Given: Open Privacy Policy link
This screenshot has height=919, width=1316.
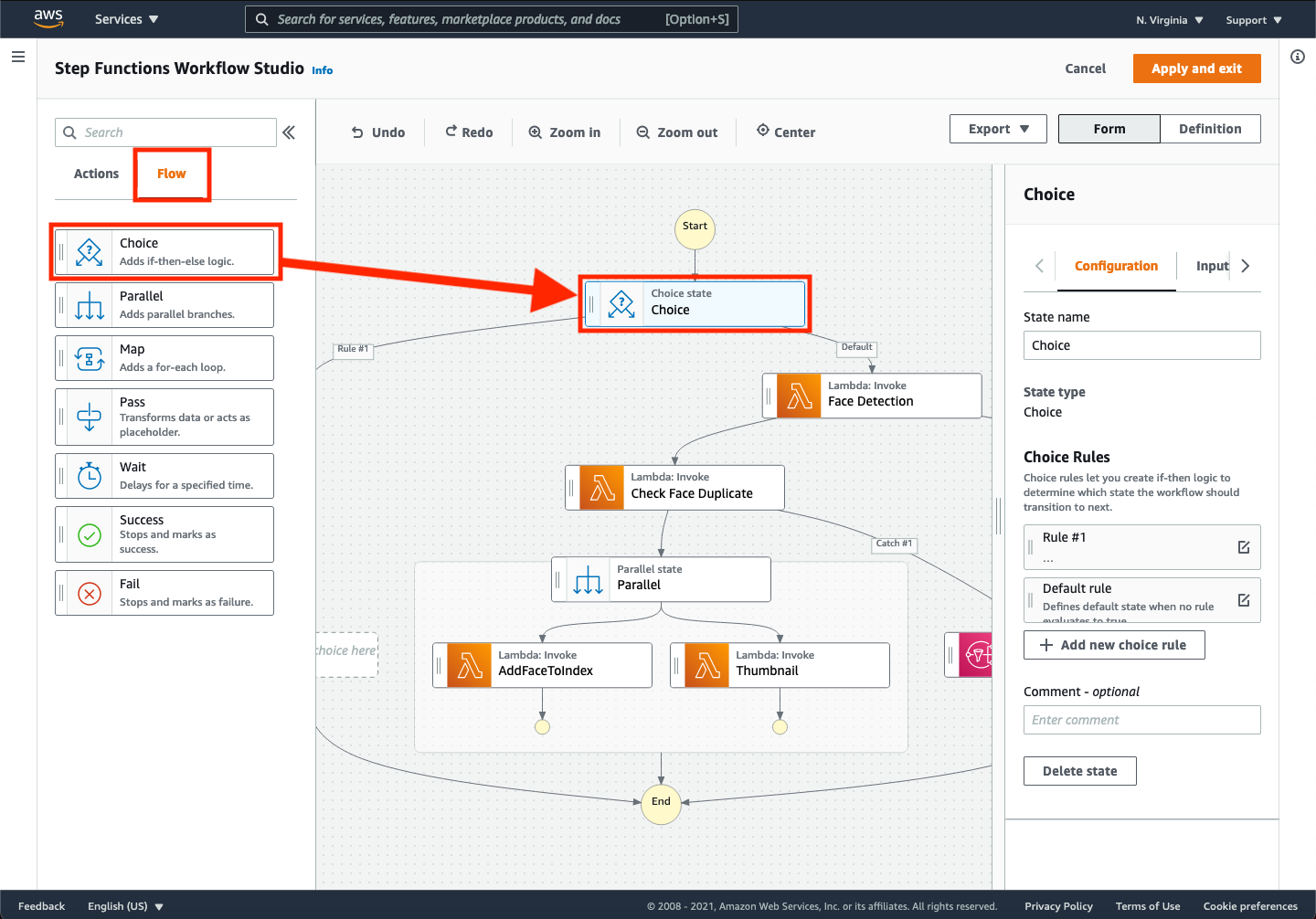Looking at the screenshot, I should (x=1058, y=906).
